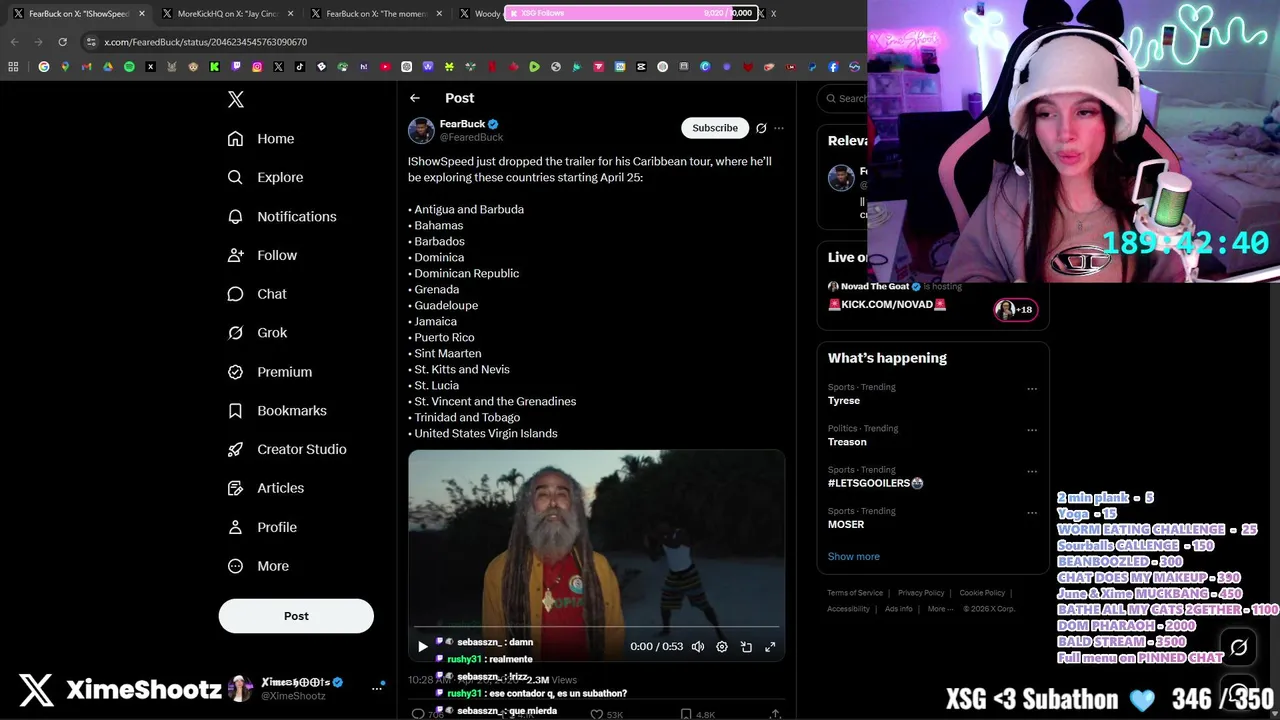Image resolution: width=1280 pixels, height=720 pixels.
Task: Open the Cookie Policy link
Action: [982, 593]
